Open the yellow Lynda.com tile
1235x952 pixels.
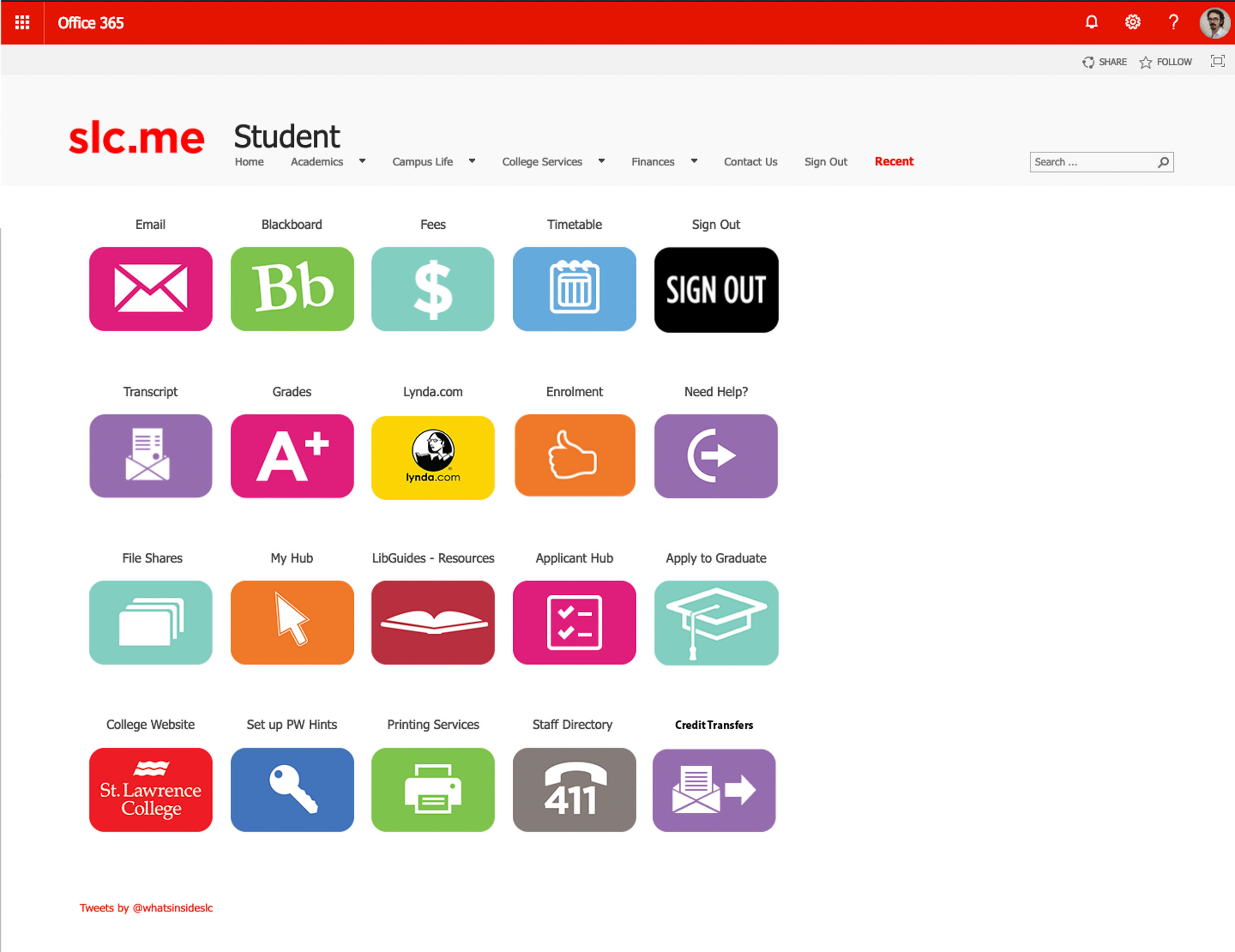[433, 457]
